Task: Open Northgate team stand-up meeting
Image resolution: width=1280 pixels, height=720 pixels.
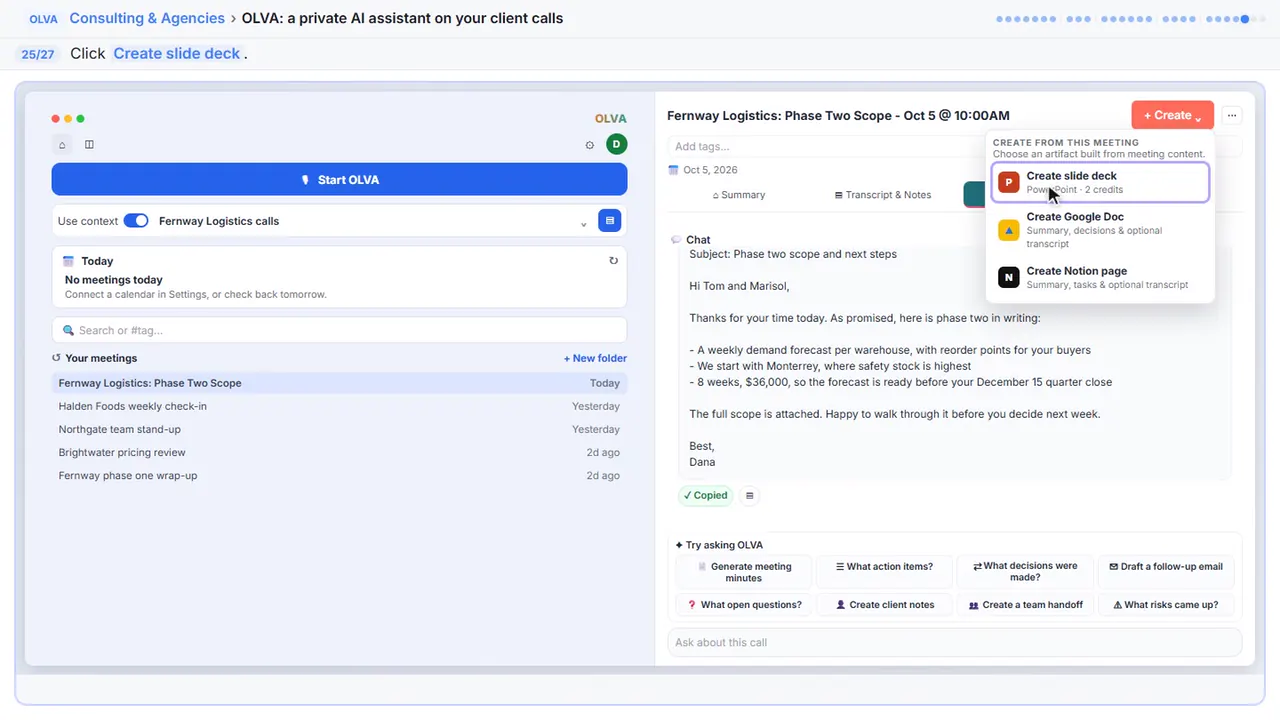Action: [339, 429]
